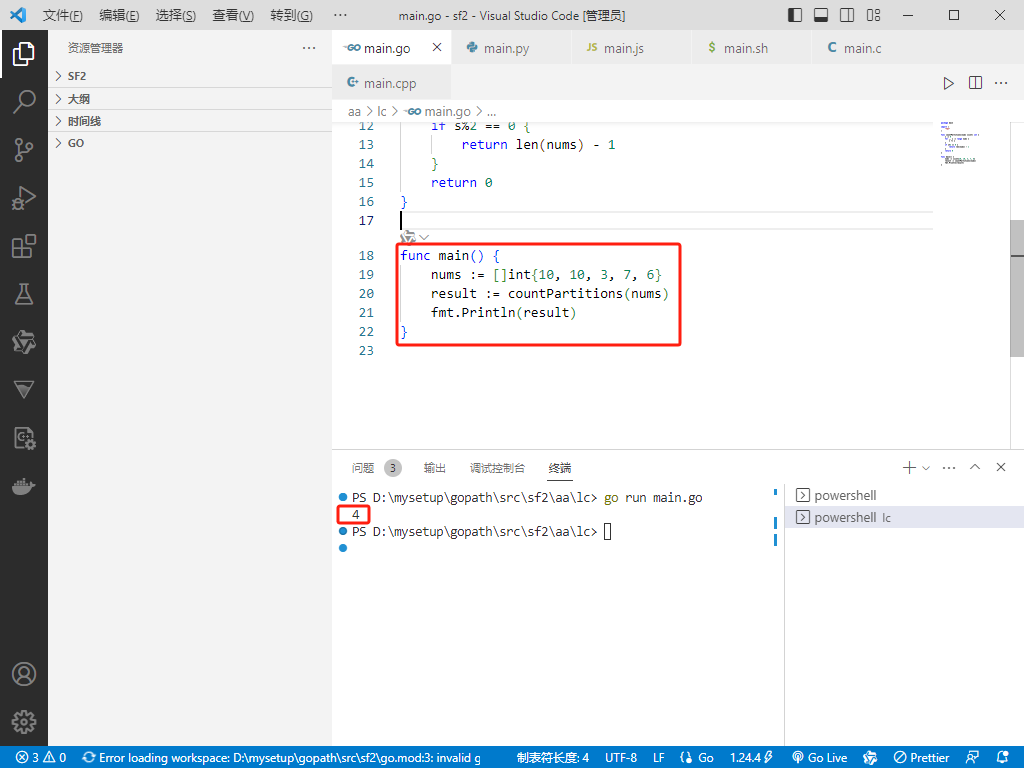Change the UTF-8 file encoding

coord(620,758)
